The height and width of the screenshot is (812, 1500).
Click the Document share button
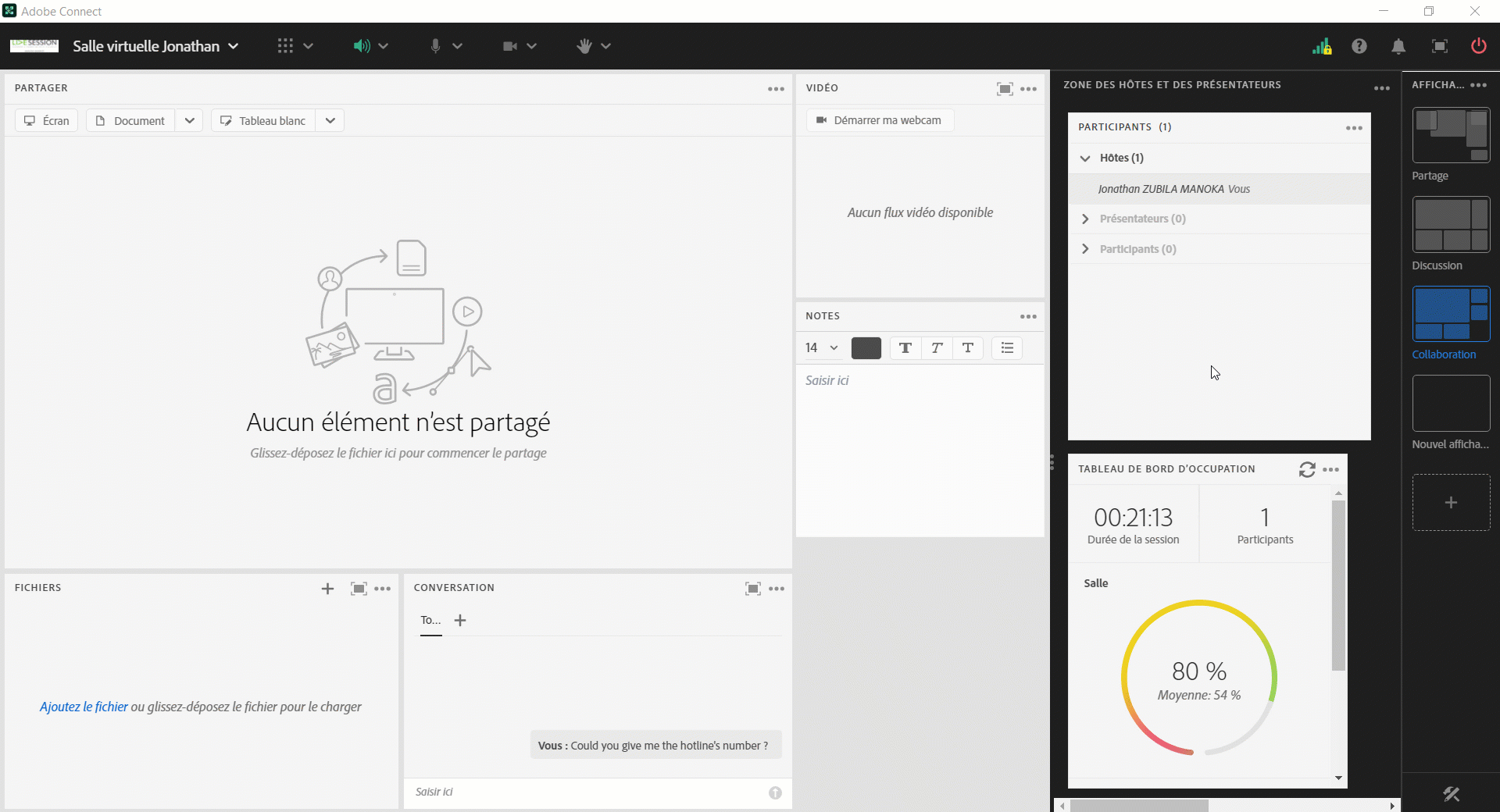point(130,120)
